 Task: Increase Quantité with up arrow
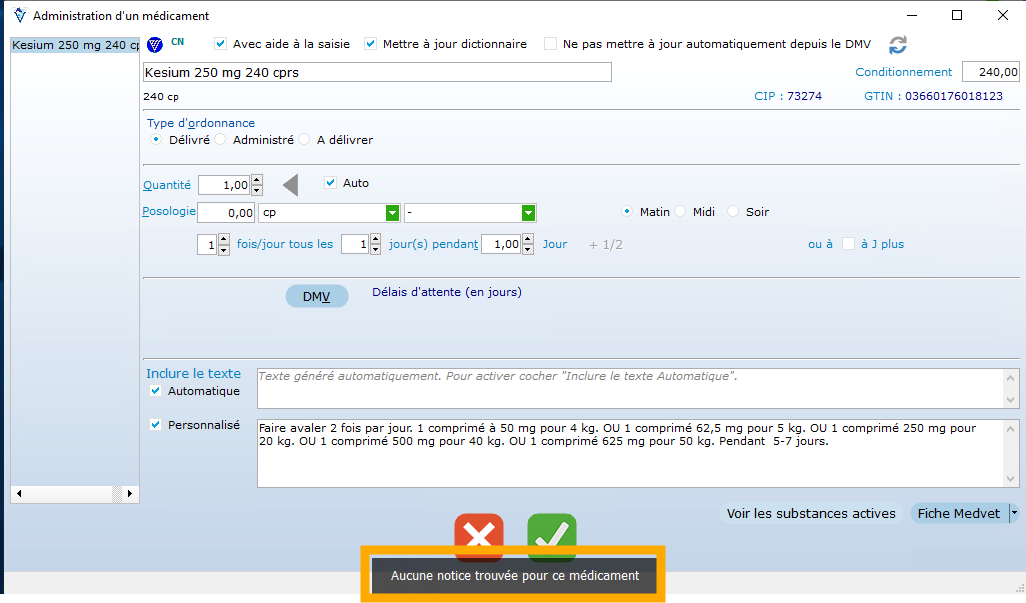[257, 180]
